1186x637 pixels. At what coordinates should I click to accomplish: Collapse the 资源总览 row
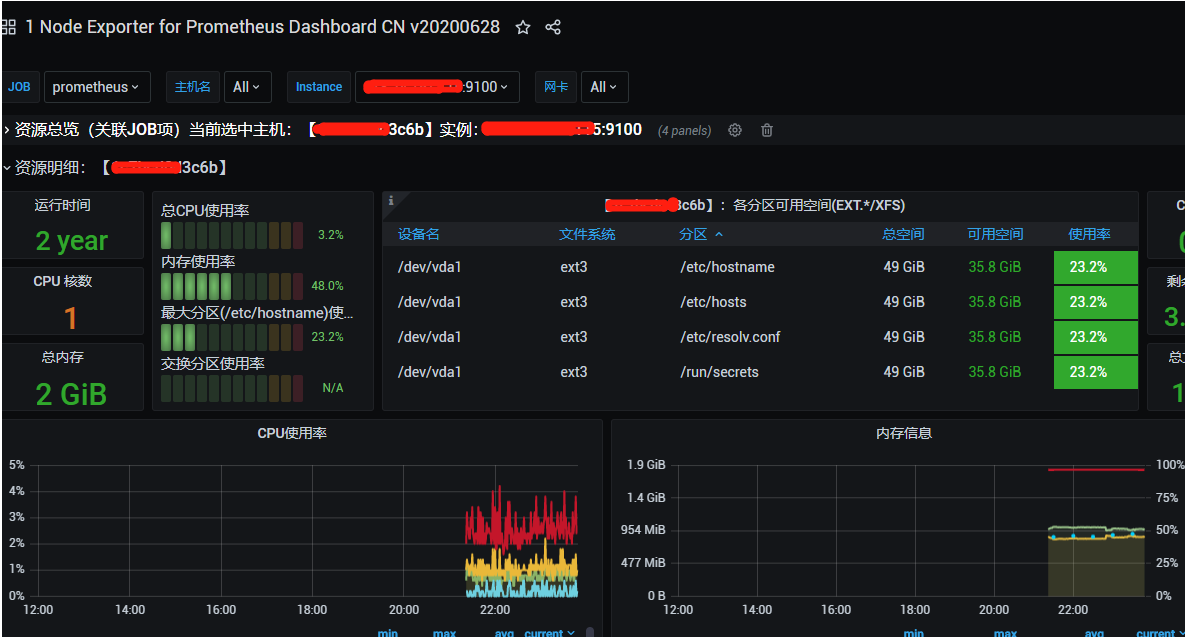(8, 130)
